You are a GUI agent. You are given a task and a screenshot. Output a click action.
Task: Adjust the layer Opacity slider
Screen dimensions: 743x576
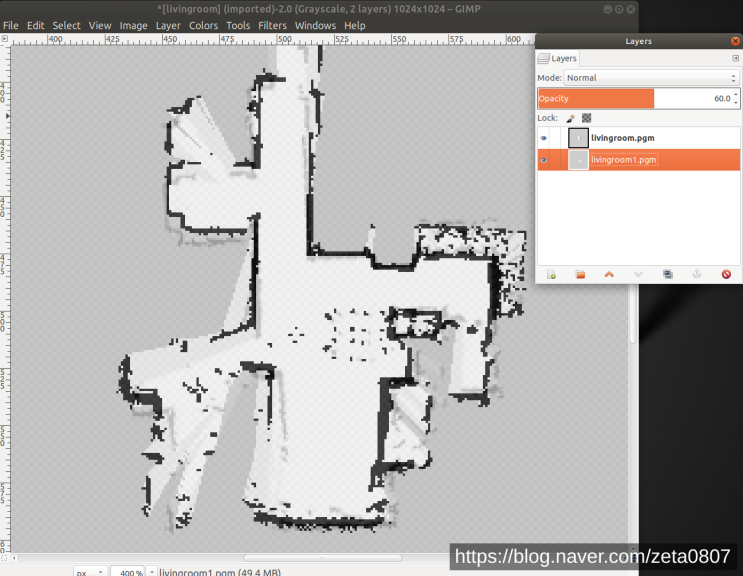[634, 99]
